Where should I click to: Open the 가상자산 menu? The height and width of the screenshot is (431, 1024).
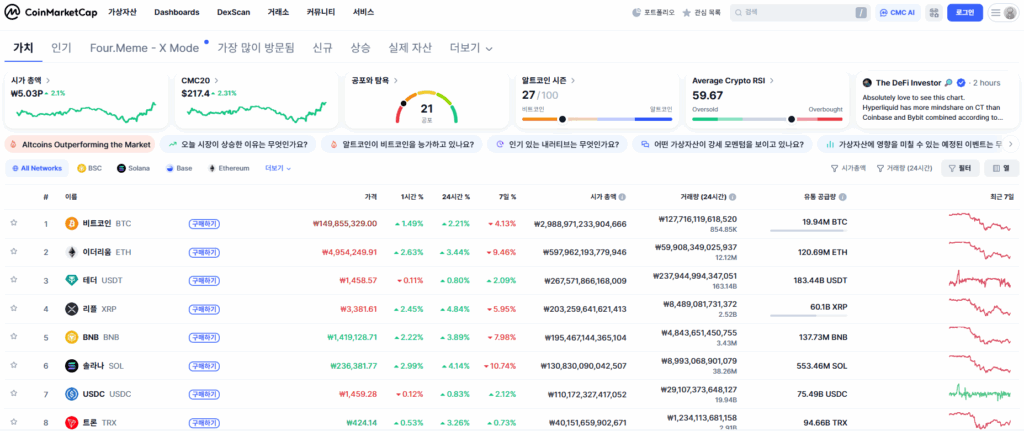(x=122, y=12)
